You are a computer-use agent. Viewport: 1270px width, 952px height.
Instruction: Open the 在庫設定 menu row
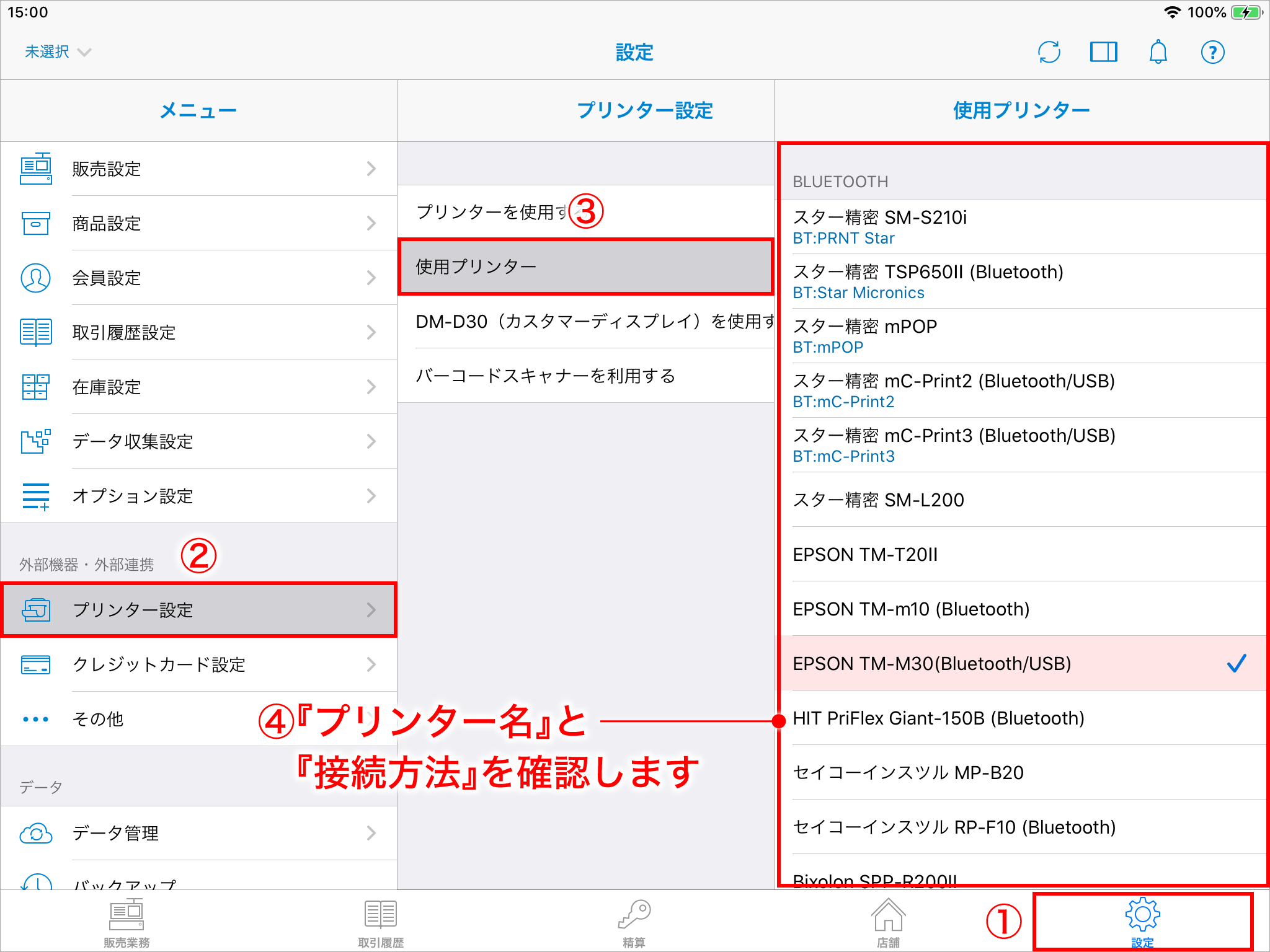coord(198,387)
